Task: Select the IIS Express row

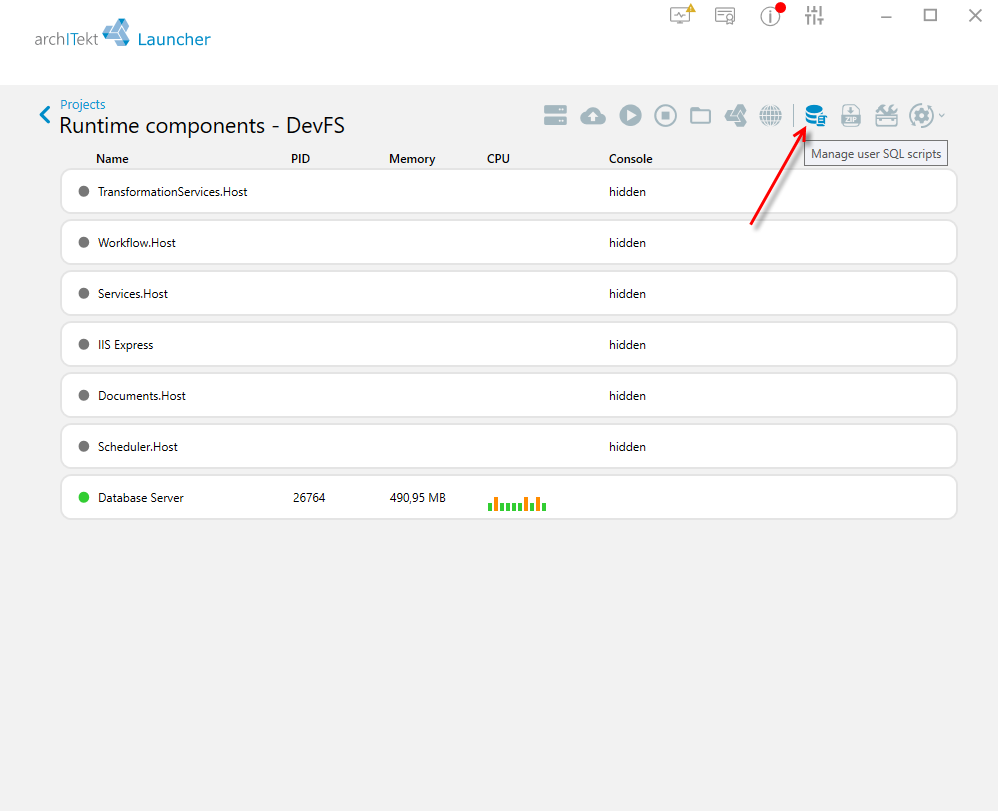Action: (x=509, y=344)
